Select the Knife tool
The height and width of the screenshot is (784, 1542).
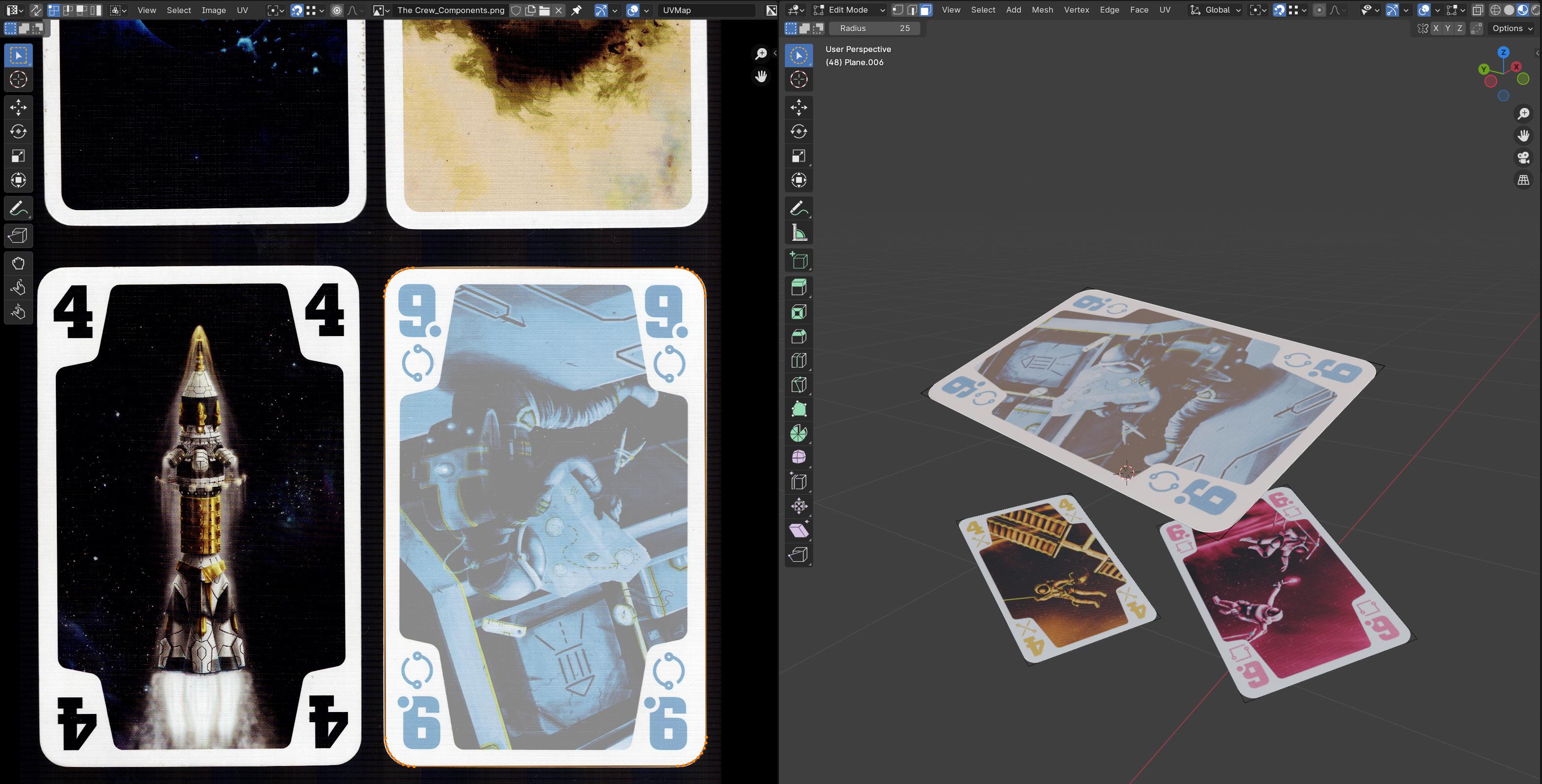pos(798,385)
